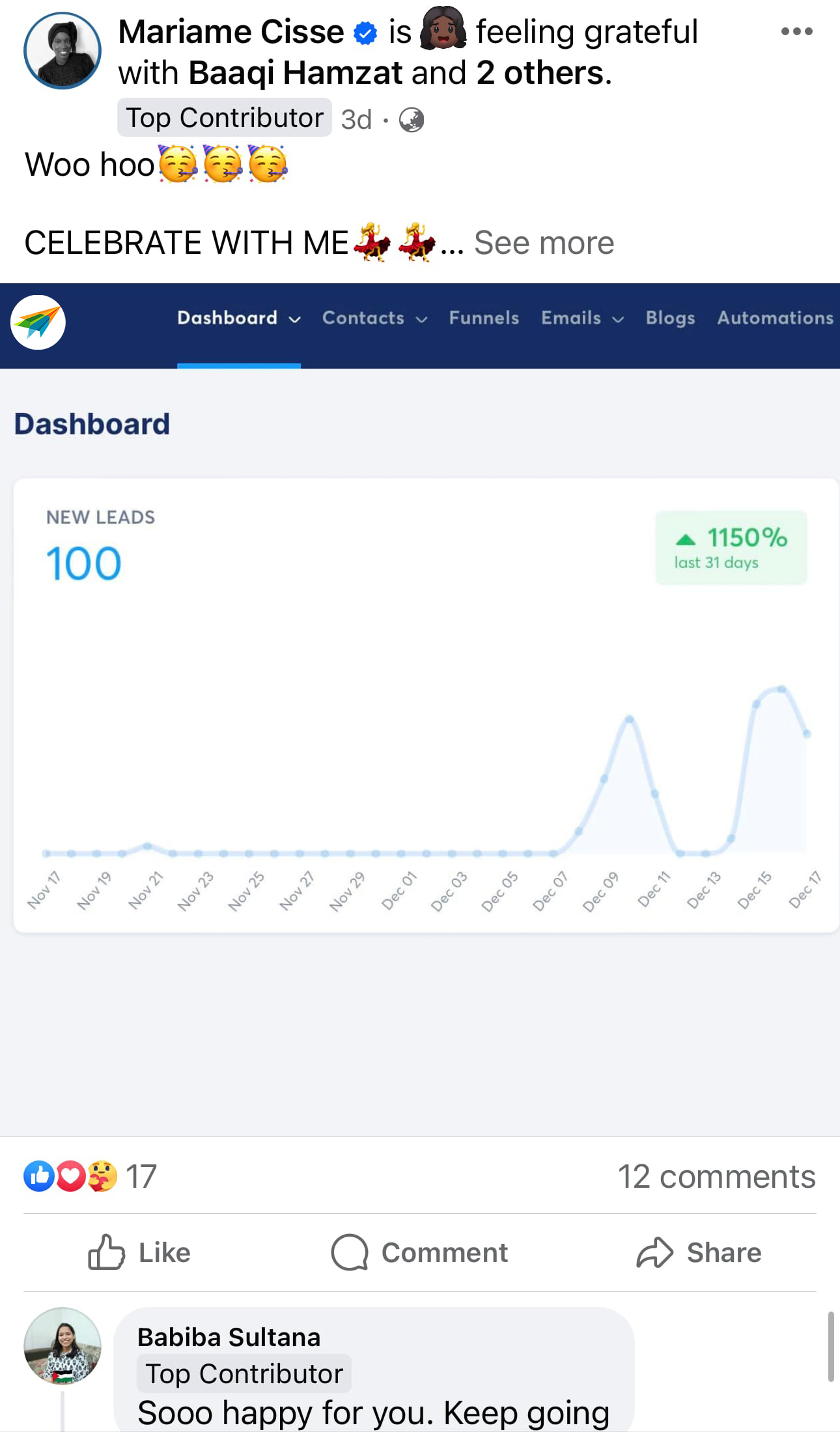Expand post text with See more
The height and width of the screenshot is (1432, 840).
[544, 243]
